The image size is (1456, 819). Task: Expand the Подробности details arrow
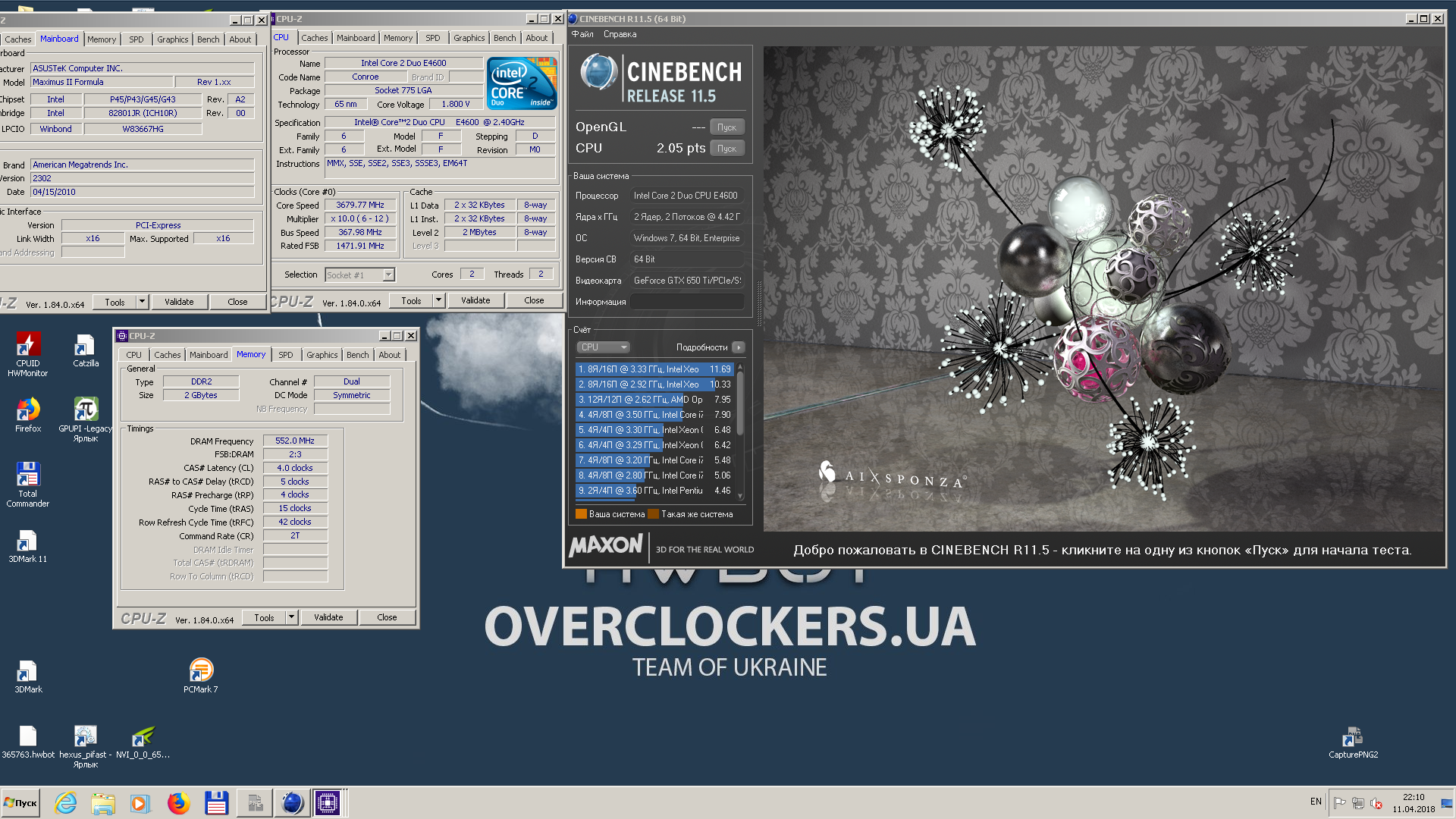pyautogui.click(x=738, y=347)
